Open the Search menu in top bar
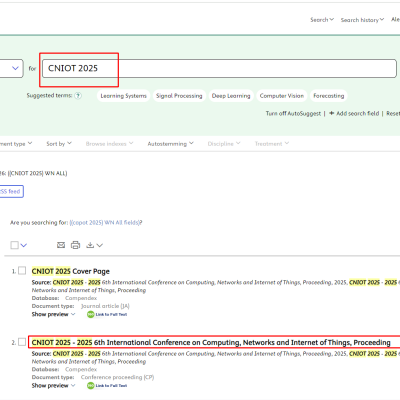This screenshot has width=400, height=400. click(x=322, y=20)
